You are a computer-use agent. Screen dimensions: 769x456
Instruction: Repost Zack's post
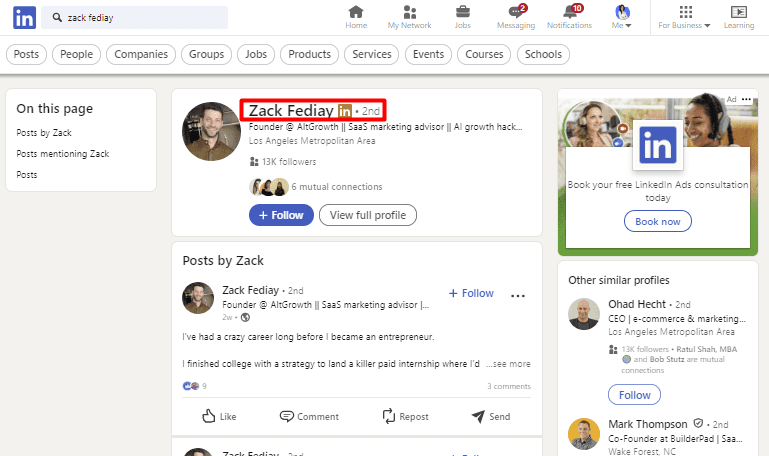[405, 416]
